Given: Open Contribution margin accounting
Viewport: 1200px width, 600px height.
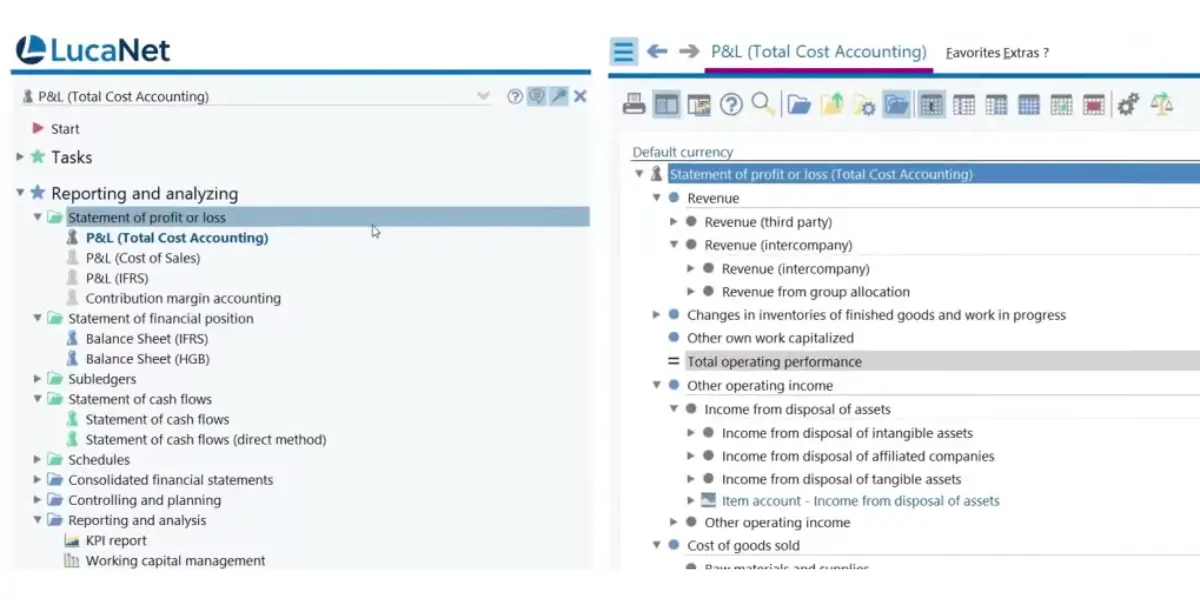Looking at the screenshot, I should tap(183, 298).
